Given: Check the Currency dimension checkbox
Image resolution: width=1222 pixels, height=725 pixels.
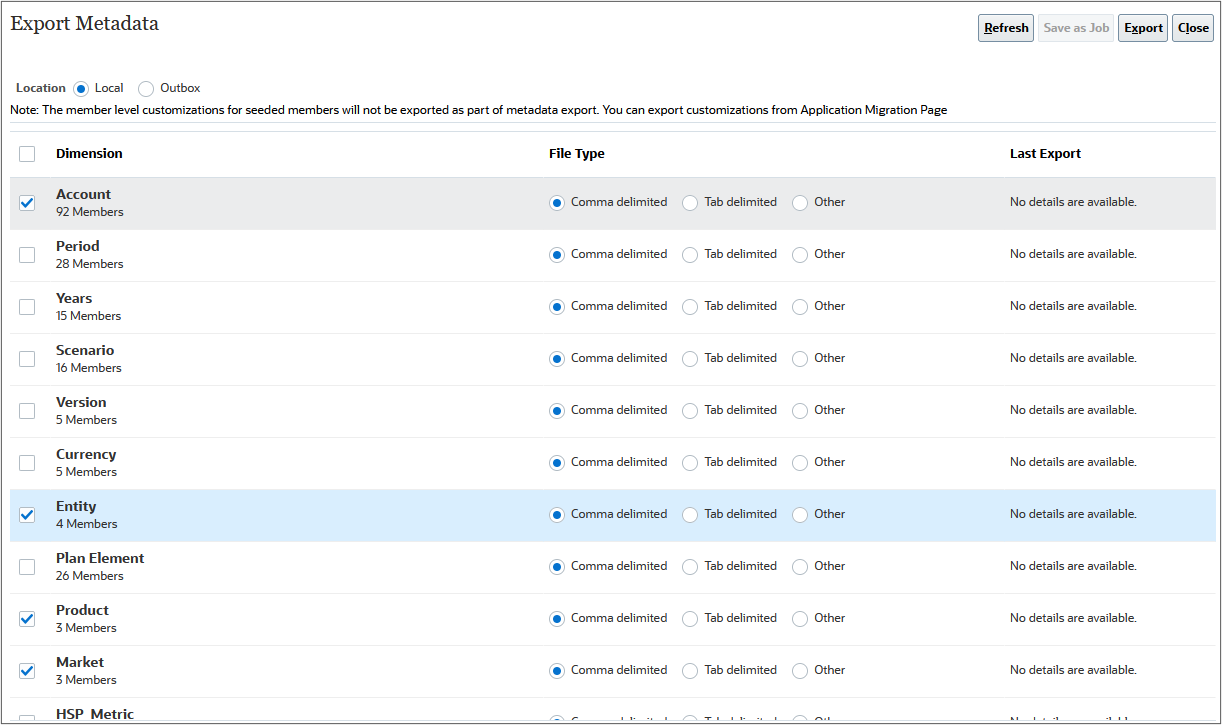Looking at the screenshot, I should (x=26, y=462).
